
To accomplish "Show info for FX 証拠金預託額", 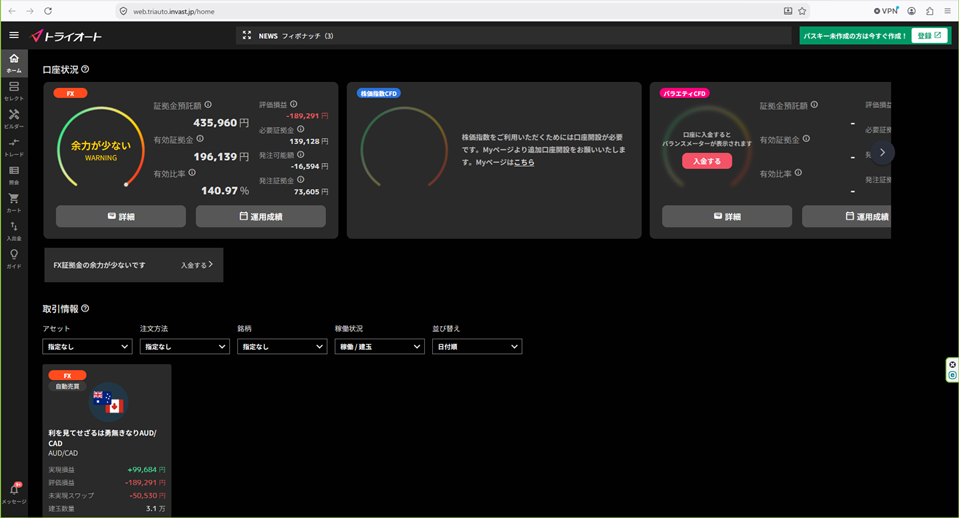I will coord(208,105).
